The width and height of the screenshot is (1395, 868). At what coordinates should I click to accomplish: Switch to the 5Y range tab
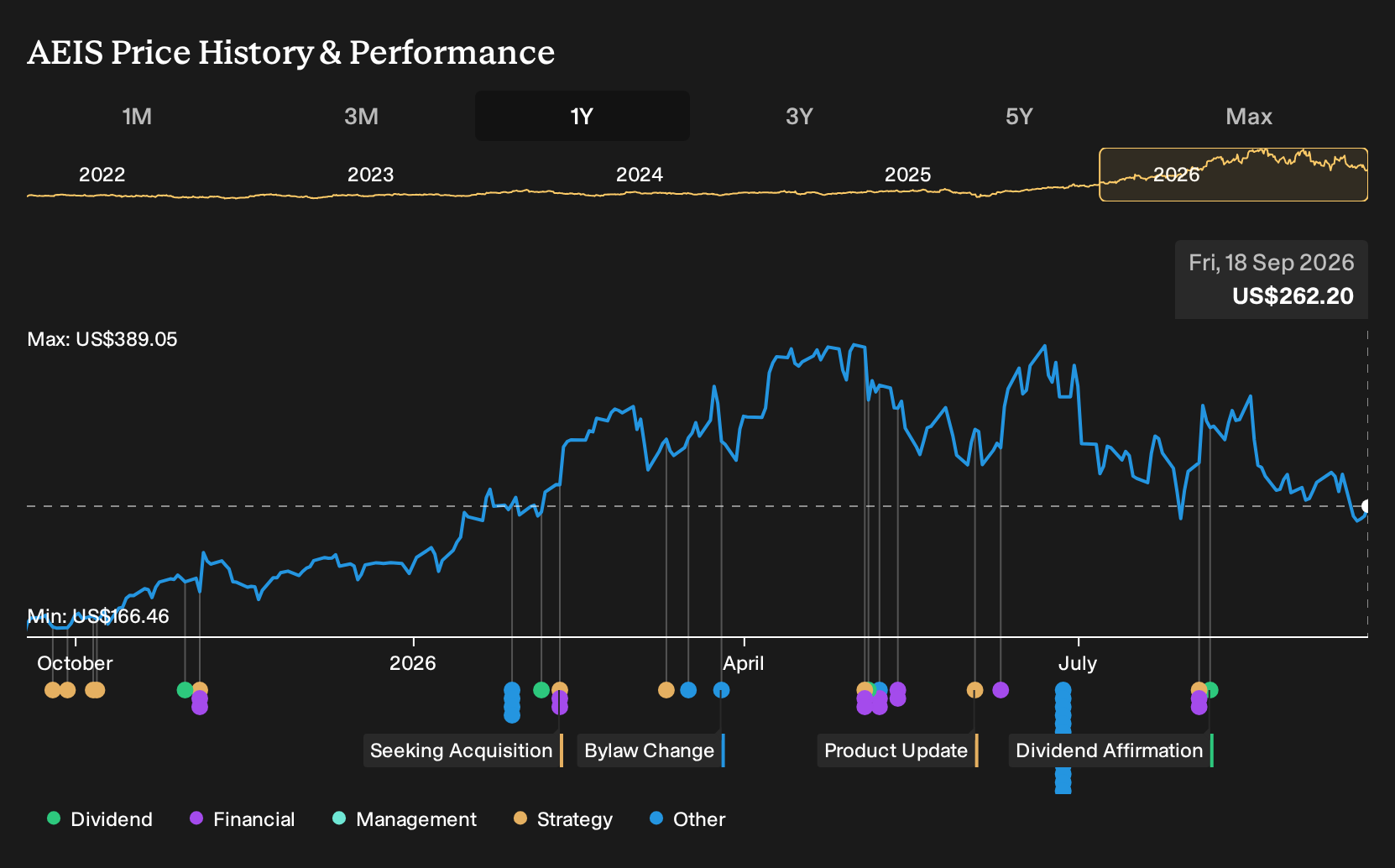(1019, 116)
